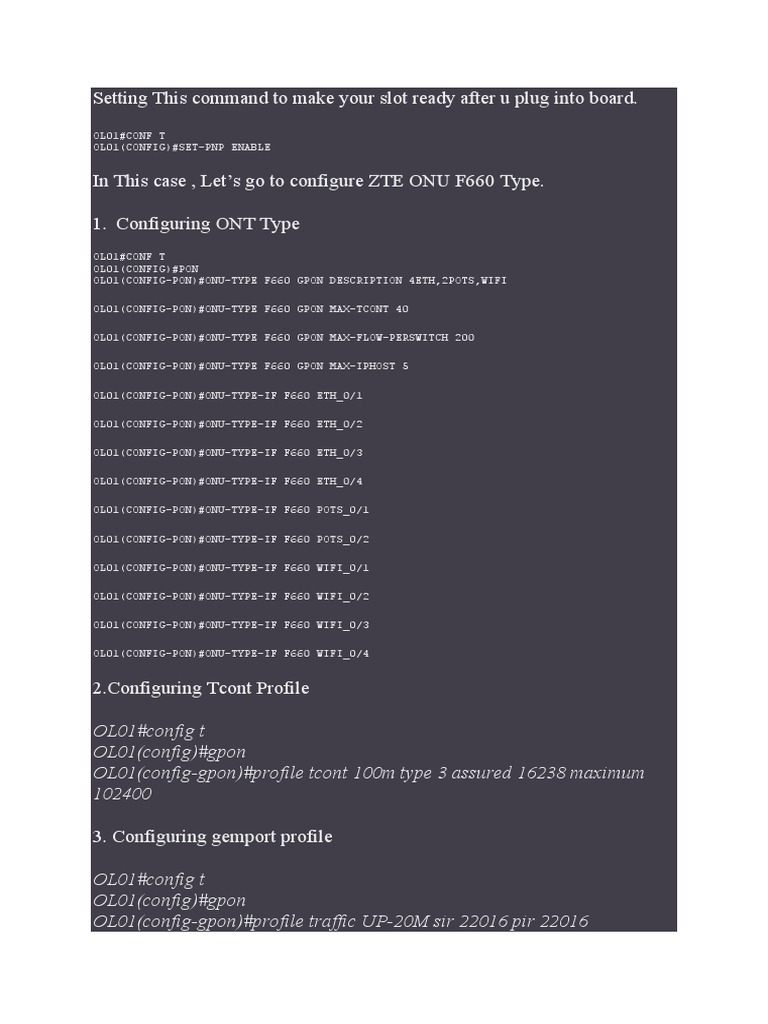Click the 'Setting This command' intro sentence

pyautogui.click(x=364, y=98)
